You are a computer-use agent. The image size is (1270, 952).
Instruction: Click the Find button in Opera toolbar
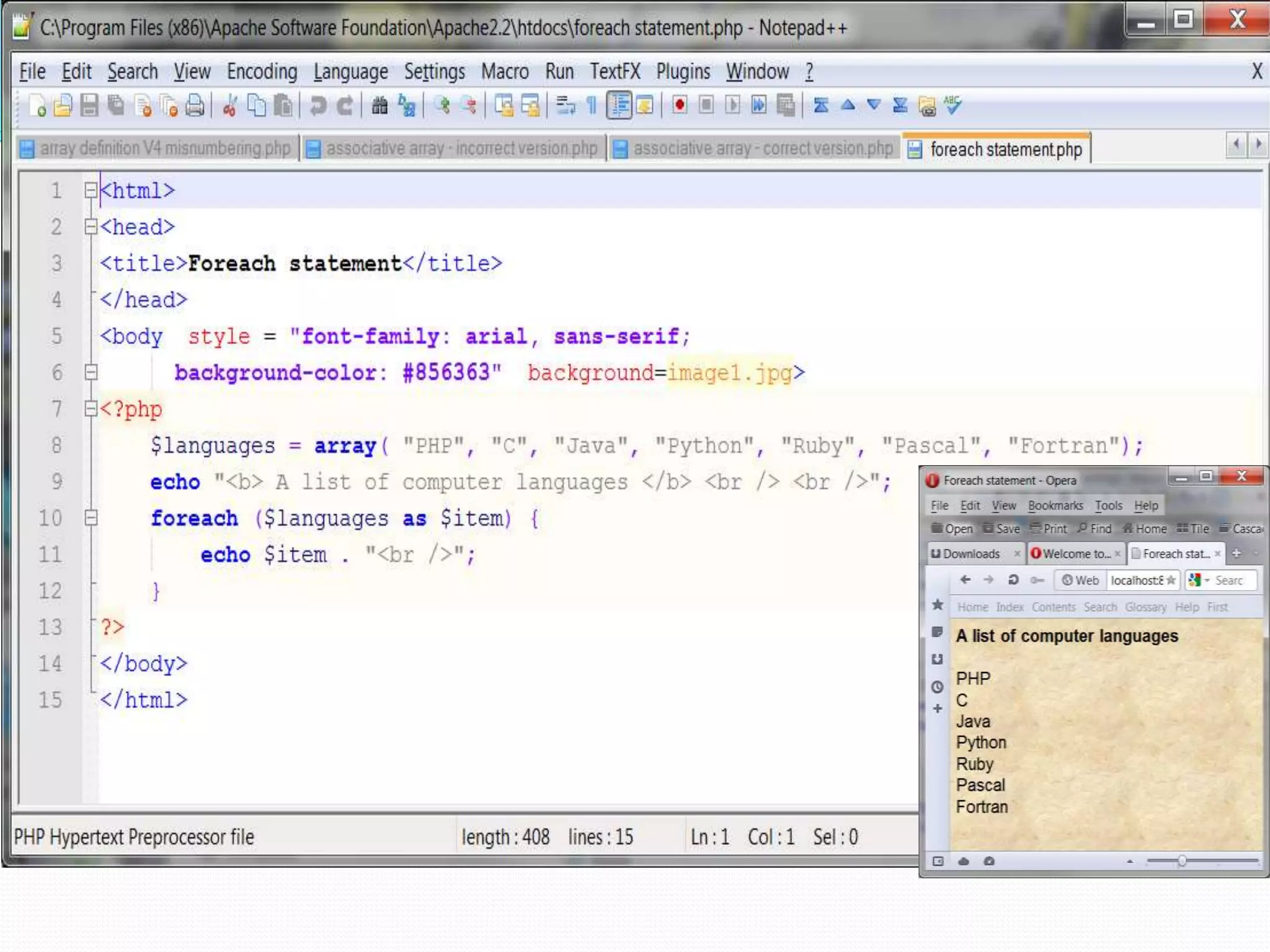coord(1095,529)
